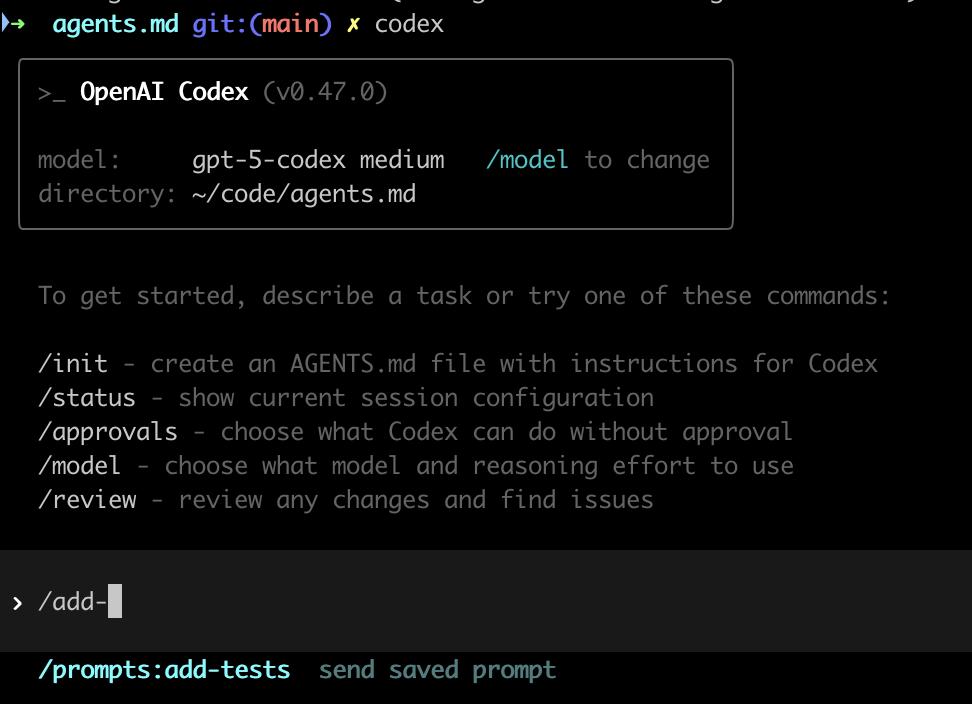972x704 pixels.
Task: Click the shell prompt arrow icon
Action: [x=13, y=24]
